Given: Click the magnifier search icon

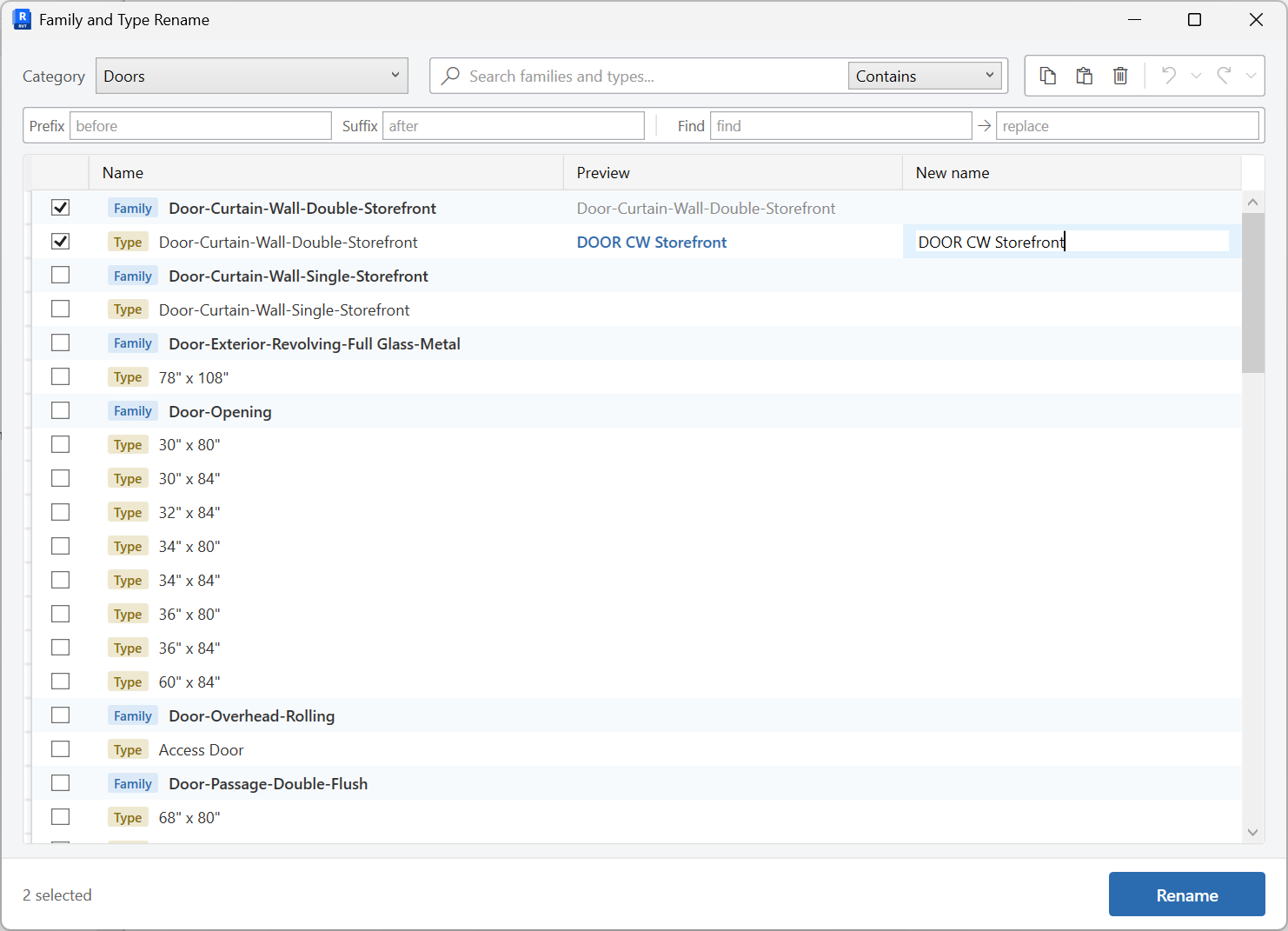Looking at the screenshot, I should coord(450,76).
